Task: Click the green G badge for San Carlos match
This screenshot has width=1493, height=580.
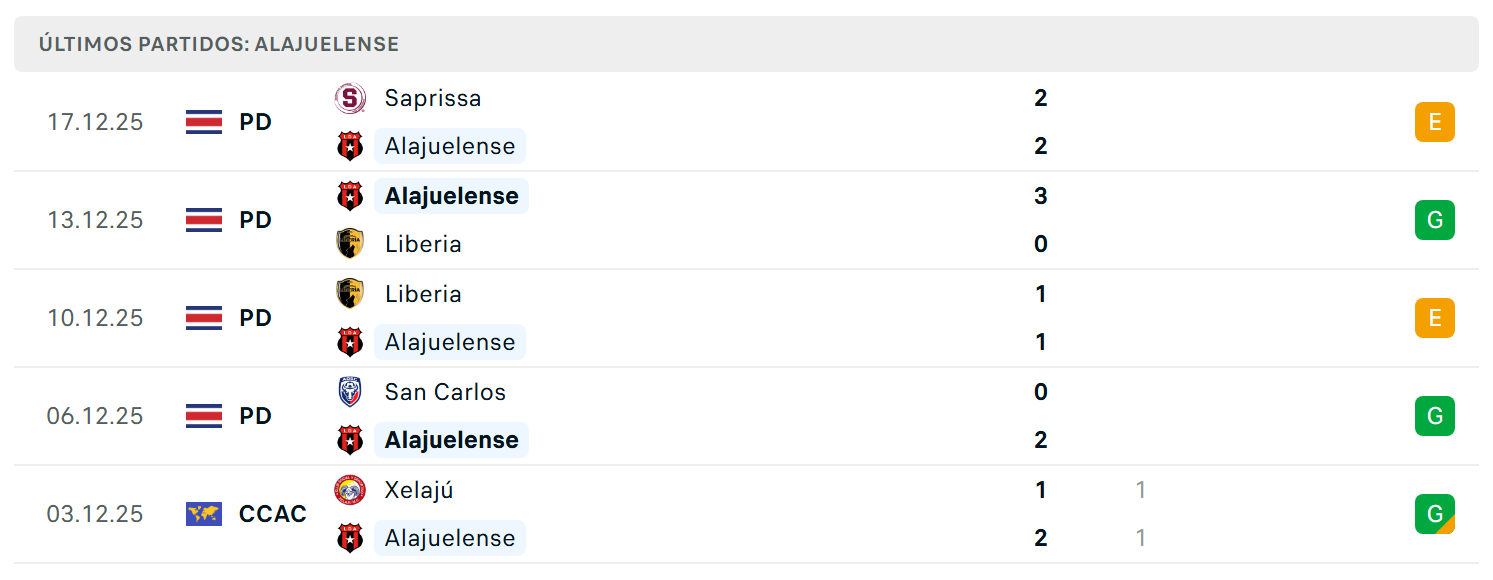Action: [x=1435, y=416]
